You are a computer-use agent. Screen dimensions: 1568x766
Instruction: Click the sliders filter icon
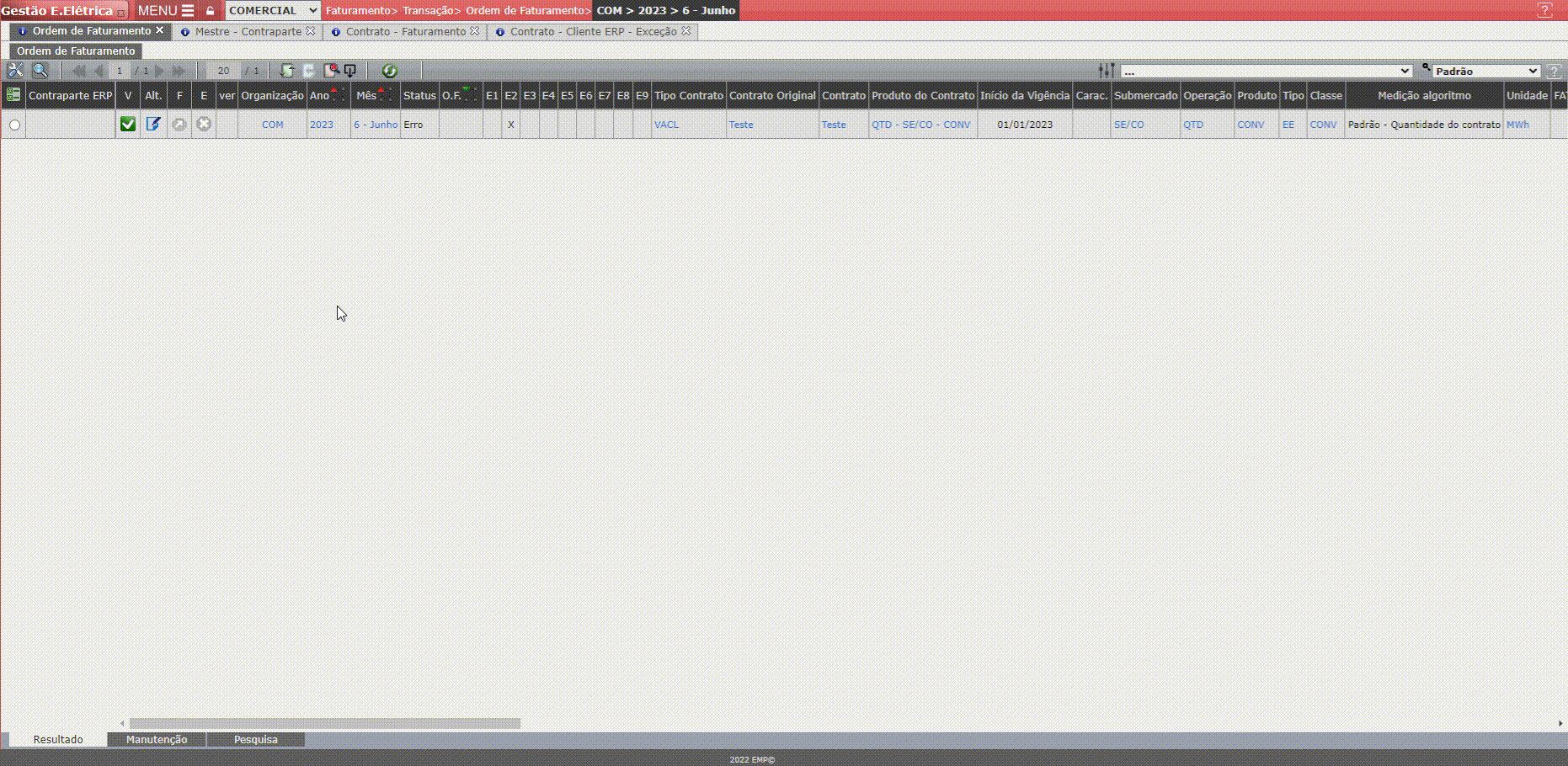[1107, 71]
